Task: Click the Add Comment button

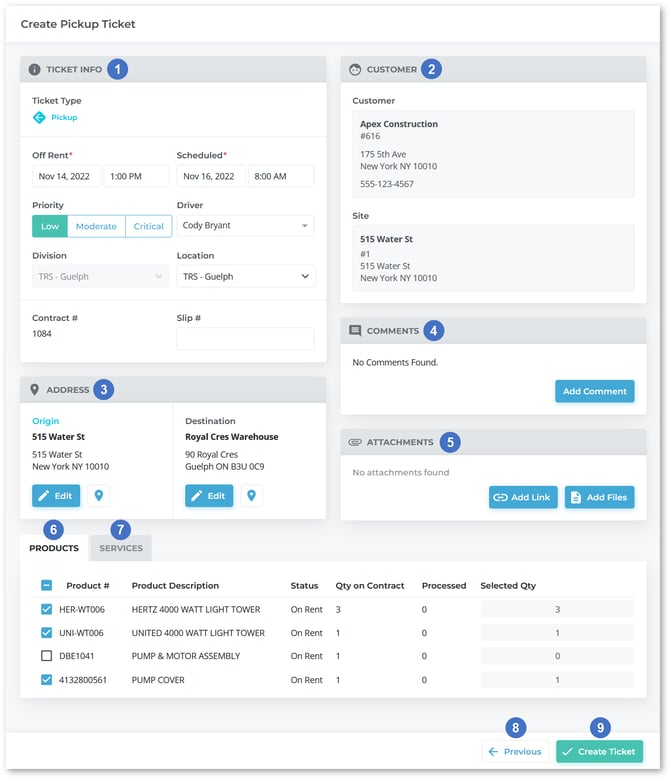Action: [x=594, y=391]
